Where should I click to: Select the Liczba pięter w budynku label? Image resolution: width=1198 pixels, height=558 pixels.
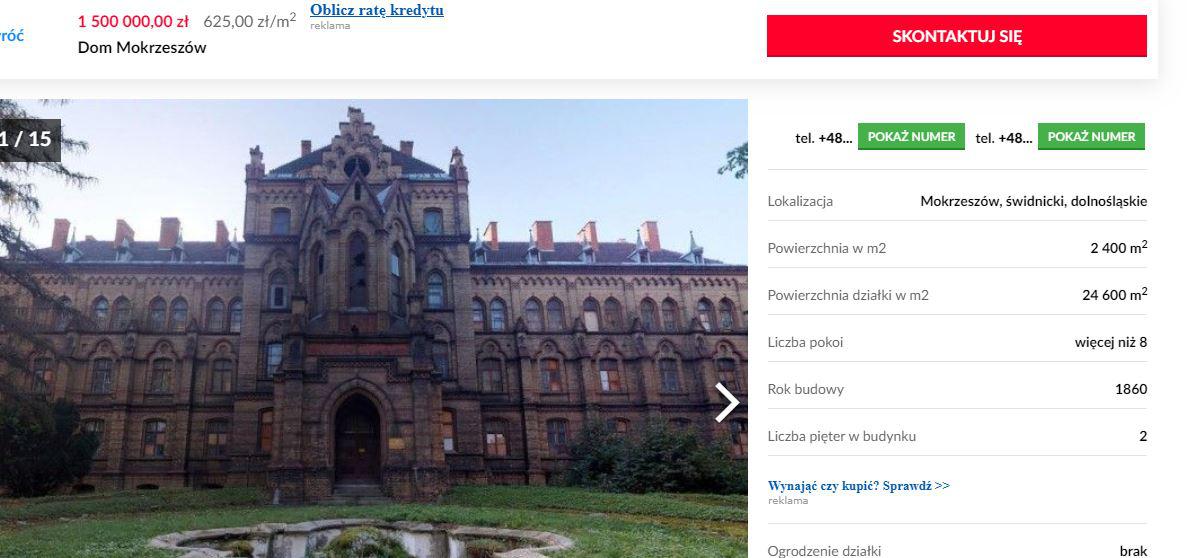click(841, 436)
